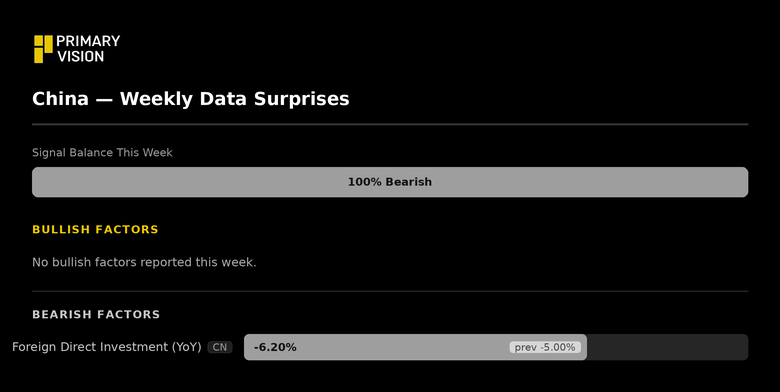Click the 100% Bearish signal bar
This screenshot has height=392, width=780.
tap(390, 182)
